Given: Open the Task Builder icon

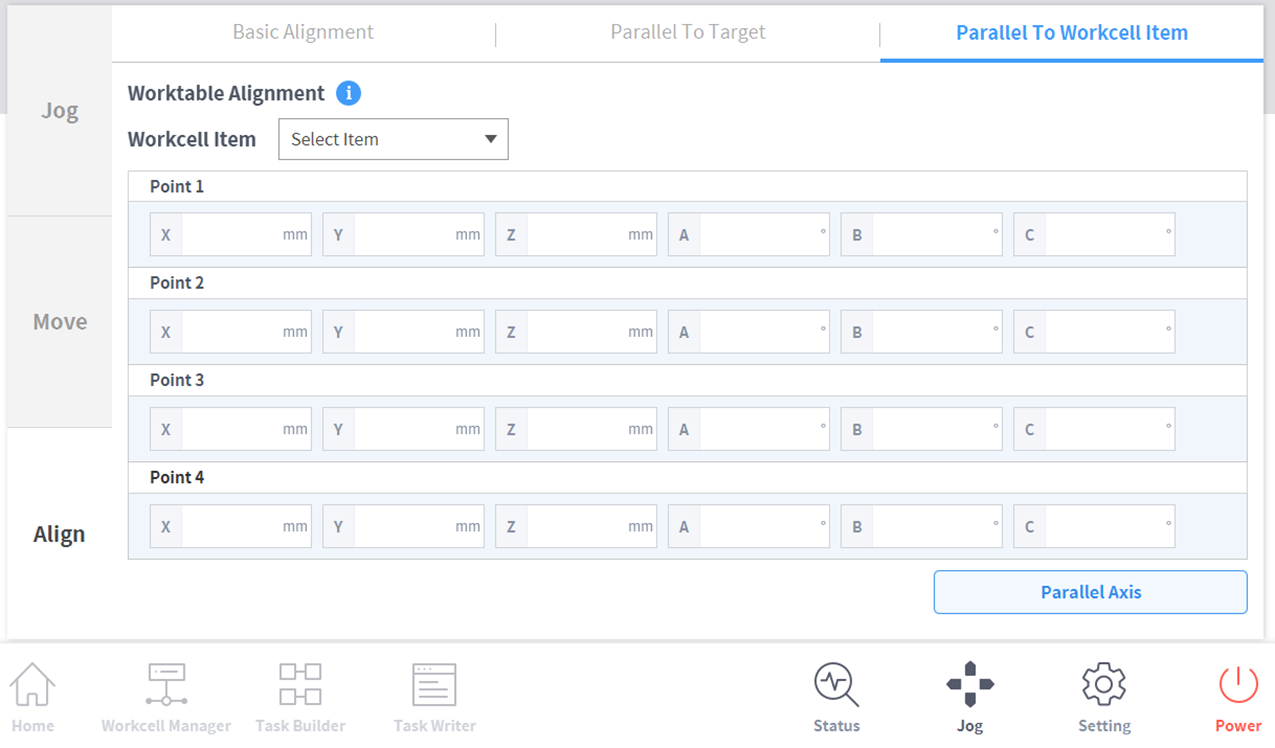Looking at the screenshot, I should coord(300,686).
